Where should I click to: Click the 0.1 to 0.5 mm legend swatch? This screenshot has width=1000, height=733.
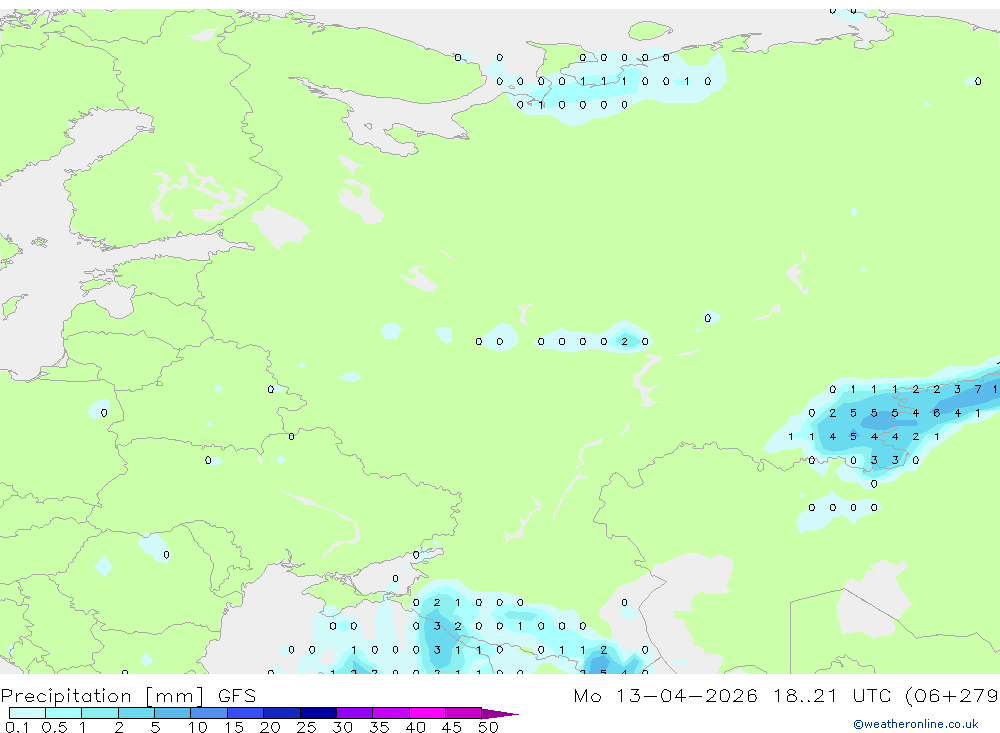(27, 713)
